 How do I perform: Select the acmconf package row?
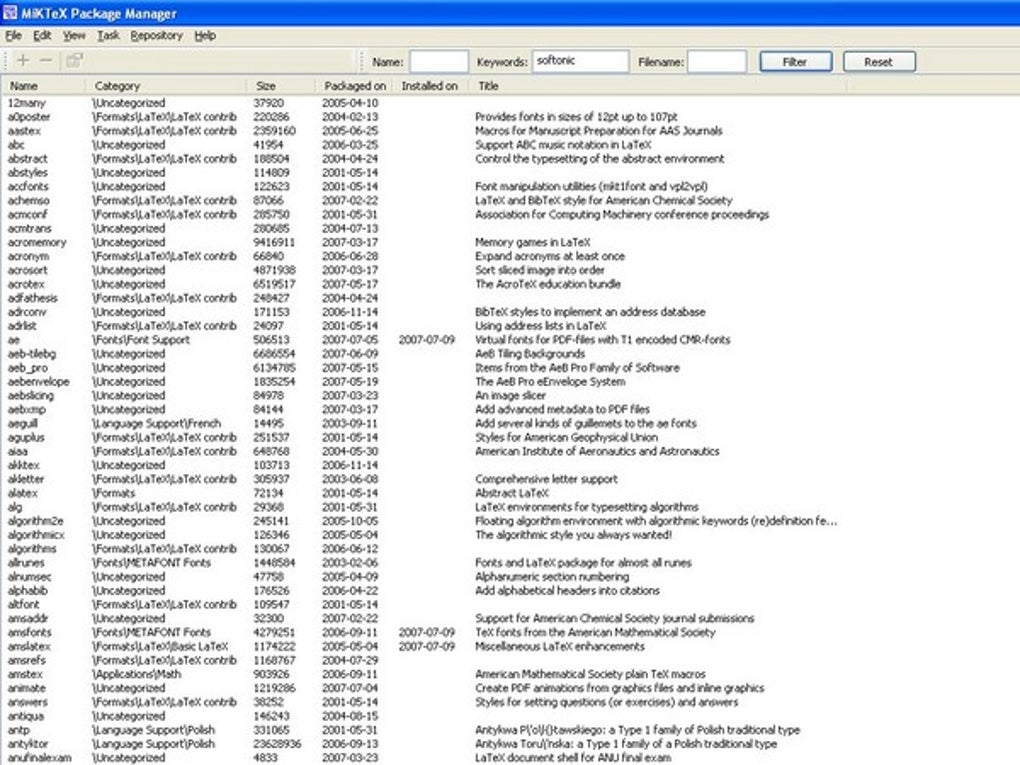(x=423, y=215)
